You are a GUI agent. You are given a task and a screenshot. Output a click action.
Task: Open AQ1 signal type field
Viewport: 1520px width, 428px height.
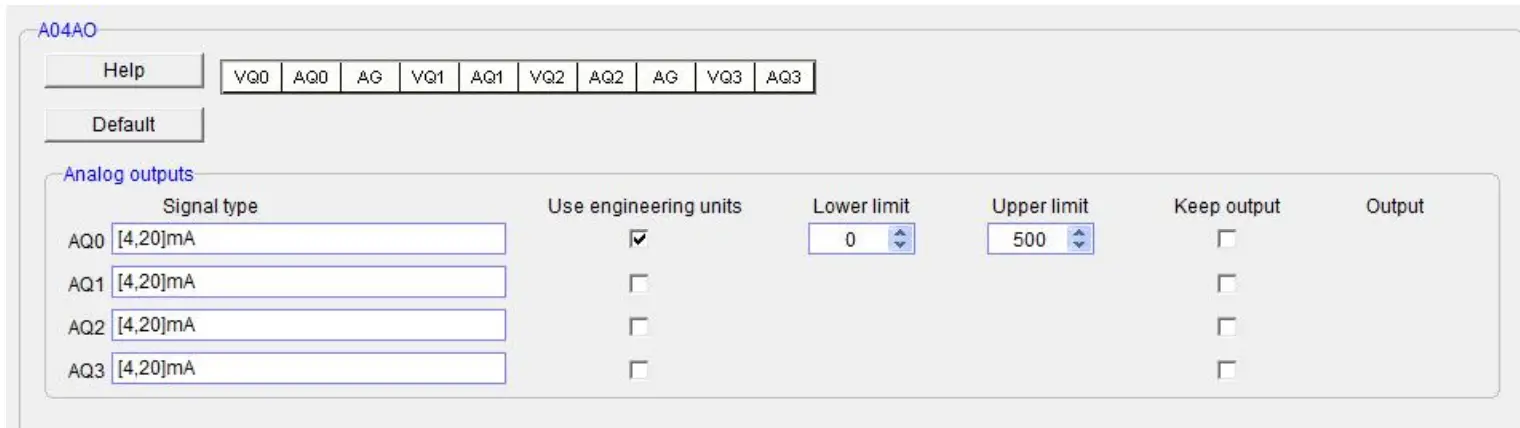(308, 284)
